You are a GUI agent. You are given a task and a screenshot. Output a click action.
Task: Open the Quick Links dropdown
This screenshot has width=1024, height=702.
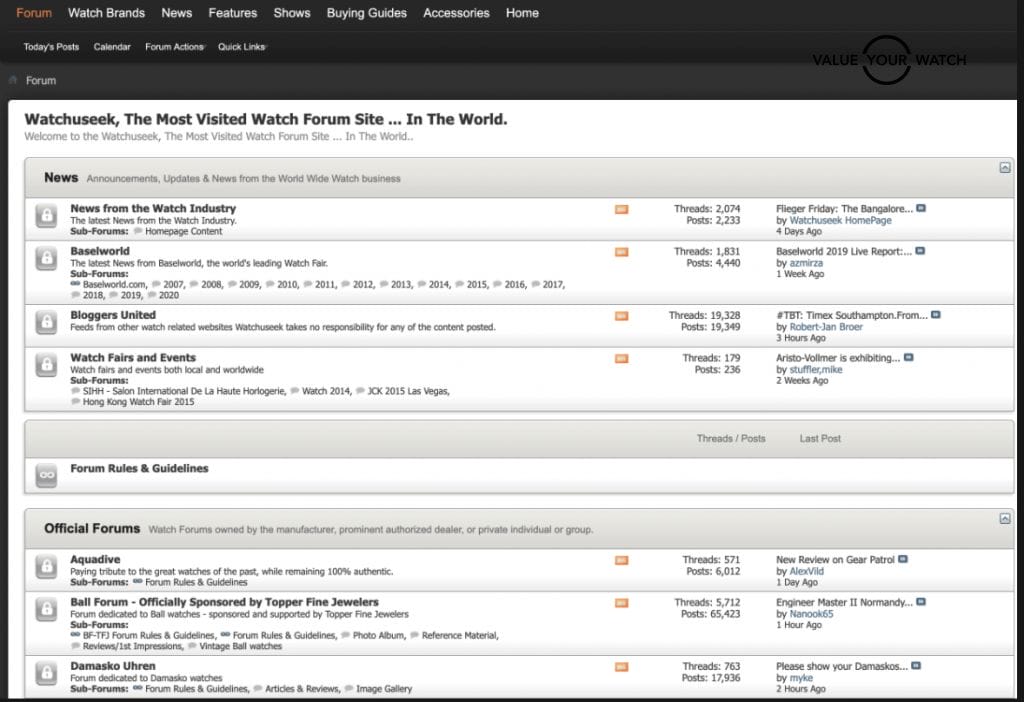point(241,47)
